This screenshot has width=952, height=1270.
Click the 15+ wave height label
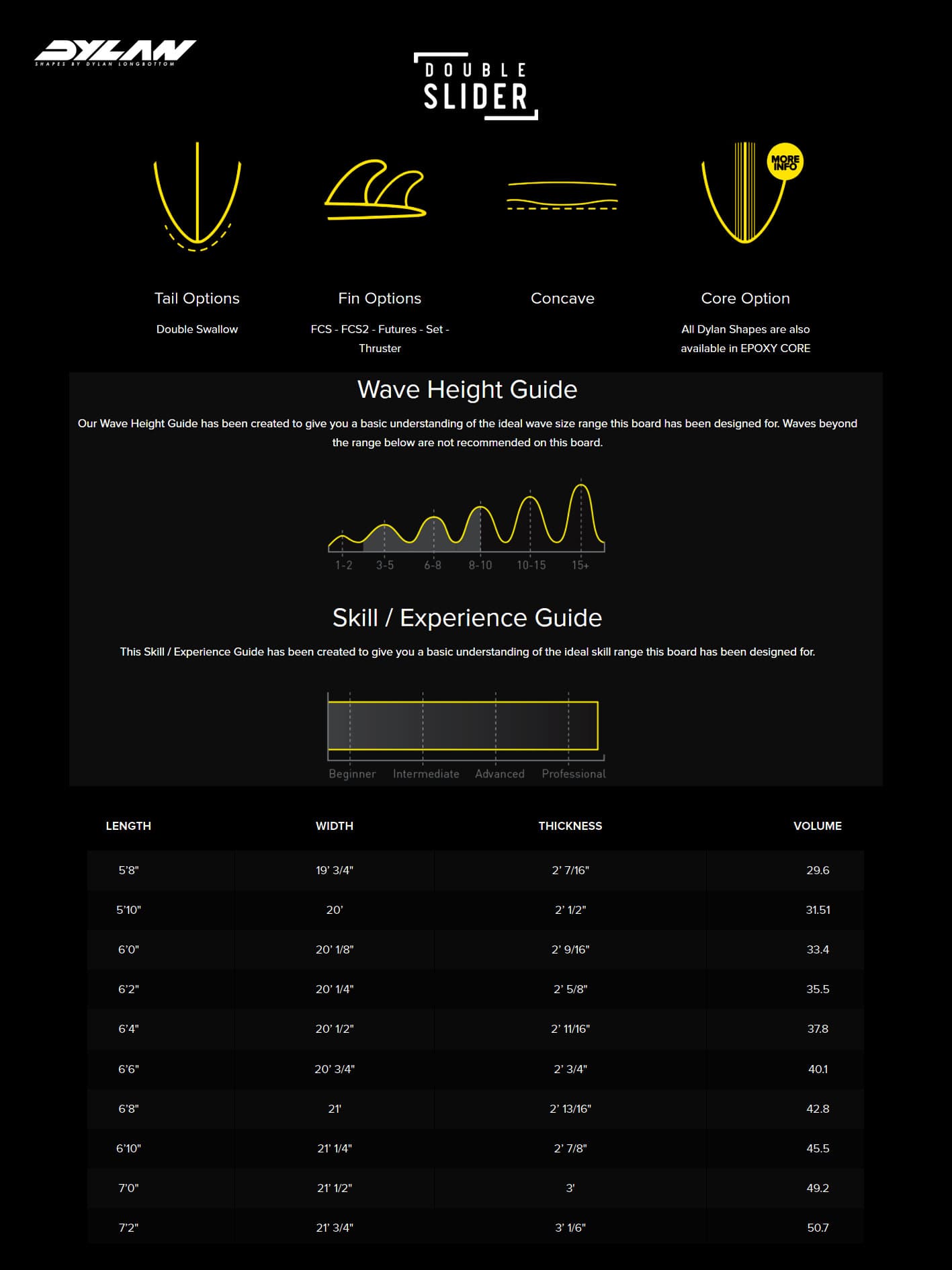[x=580, y=565]
